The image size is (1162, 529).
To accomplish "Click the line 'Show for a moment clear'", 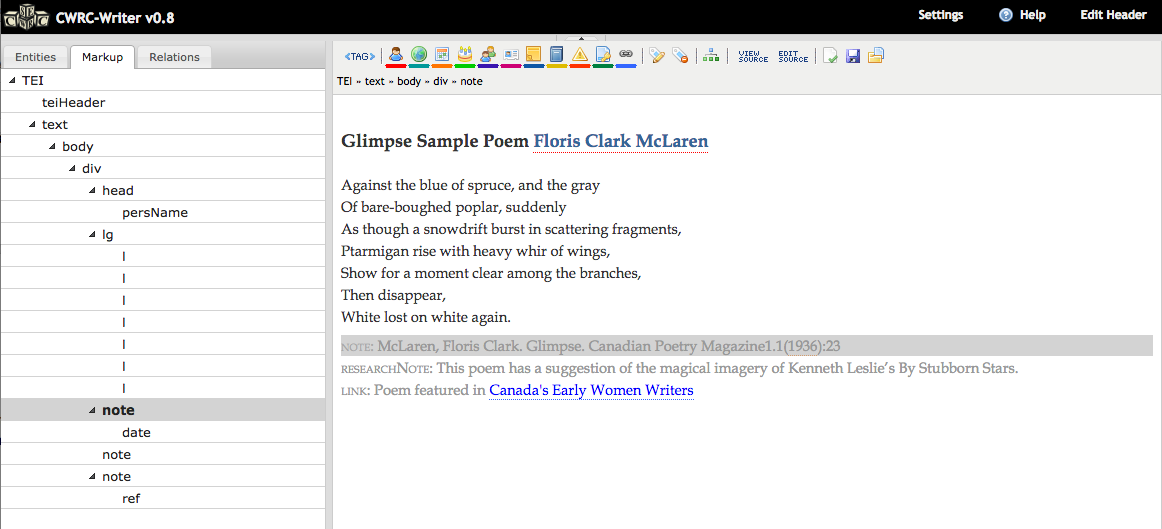I will click(x=491, y=273).
